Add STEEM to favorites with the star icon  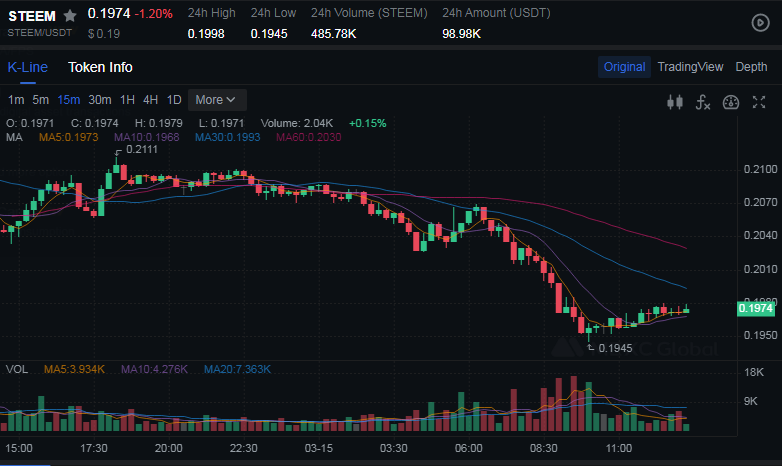[x=70, y=16]
